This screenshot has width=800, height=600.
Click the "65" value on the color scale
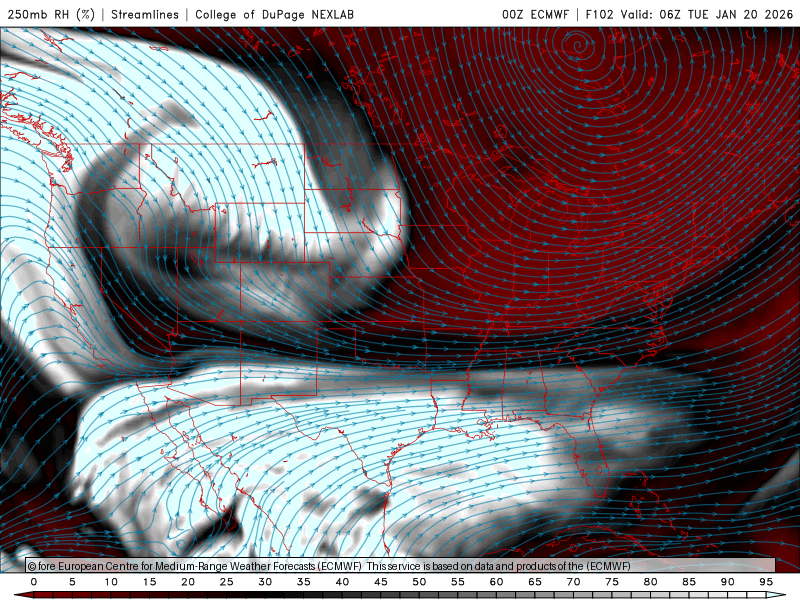click(535, 582)
